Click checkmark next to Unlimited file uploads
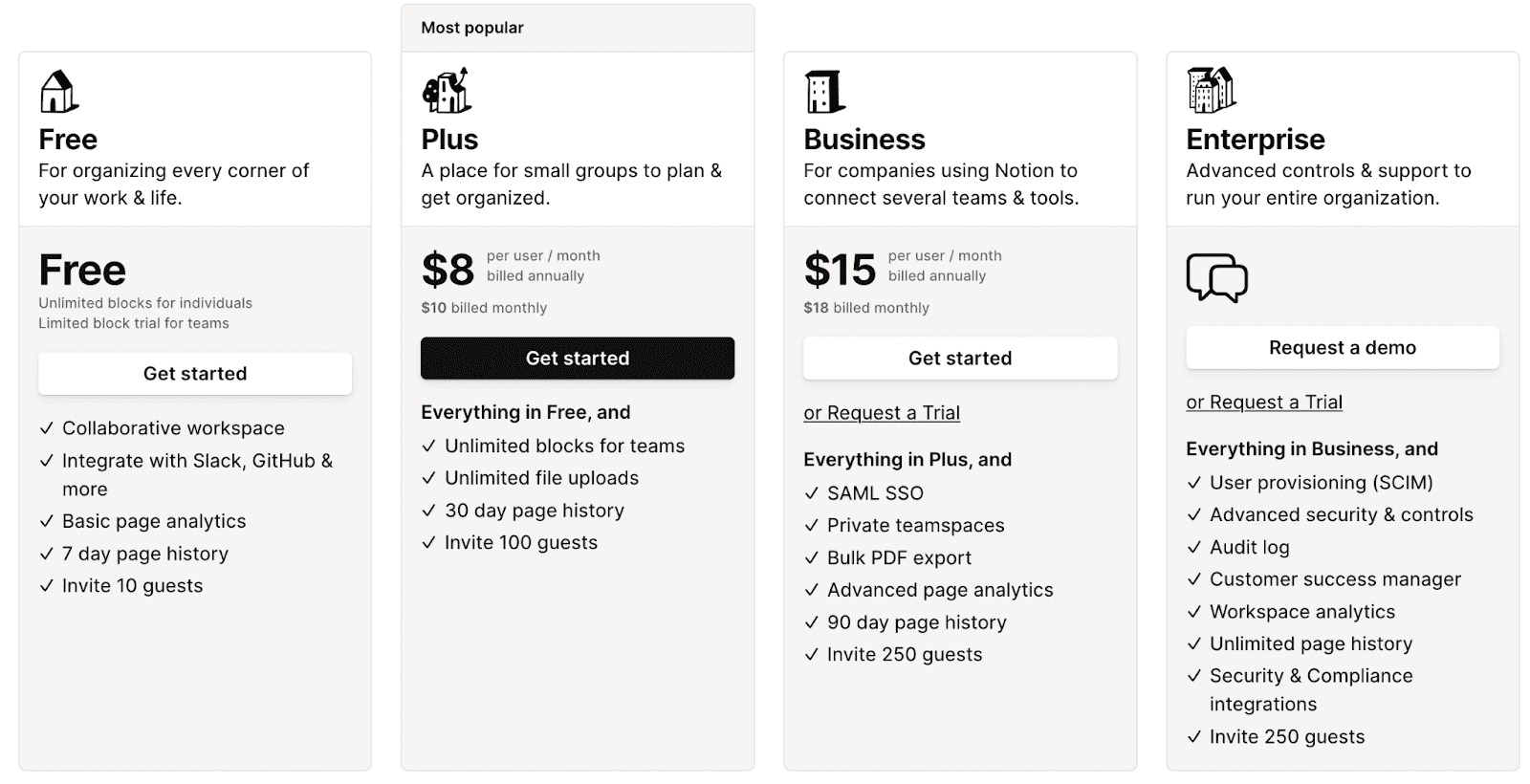Image resolution: width=1530 pixels, height=784 pixels. pos(428,478)
